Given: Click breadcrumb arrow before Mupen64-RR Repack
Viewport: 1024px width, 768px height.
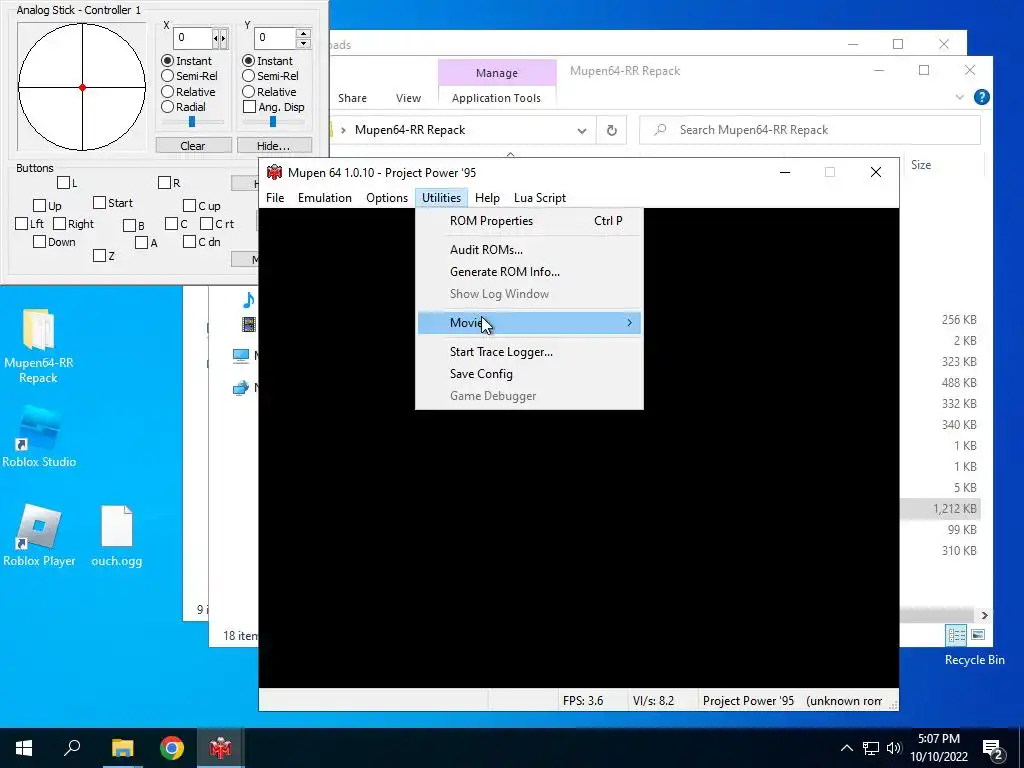Looking at the screenshot, I should 343,130.
